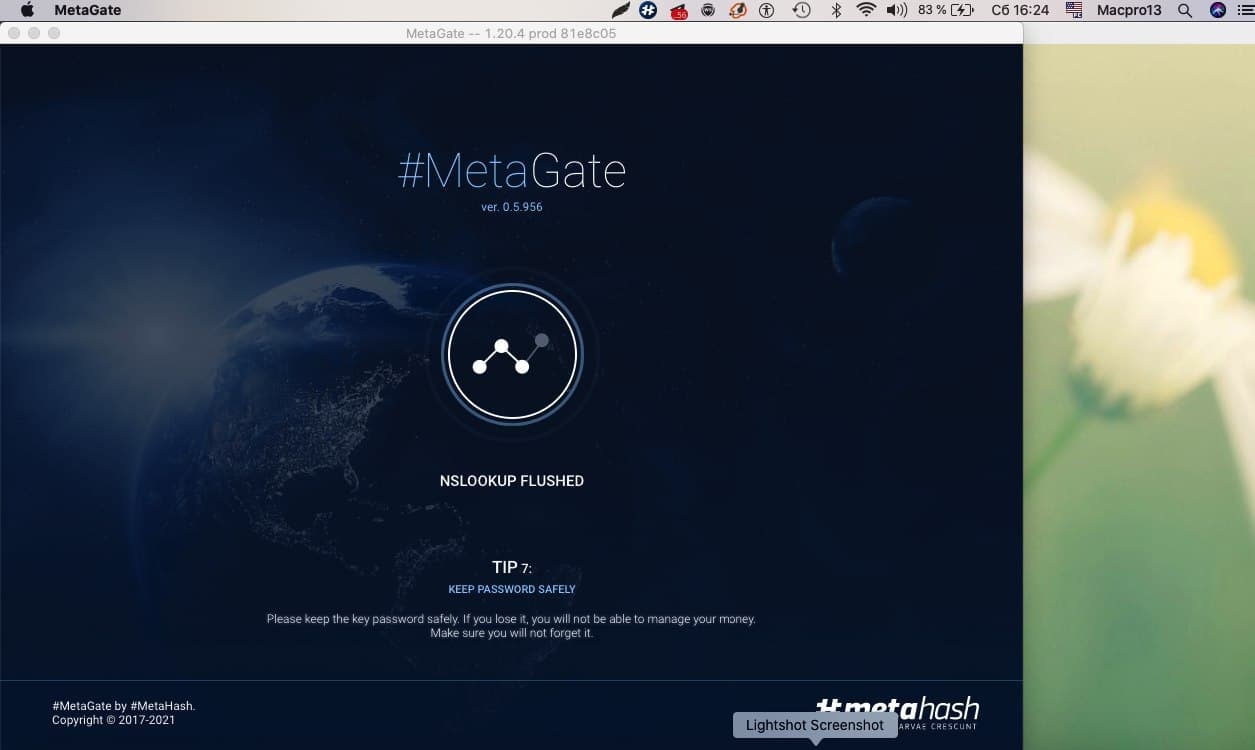Open battery status showing 83 %
Image resolution: width=1255 pixels, height=750 pixels.
[945, 10]
